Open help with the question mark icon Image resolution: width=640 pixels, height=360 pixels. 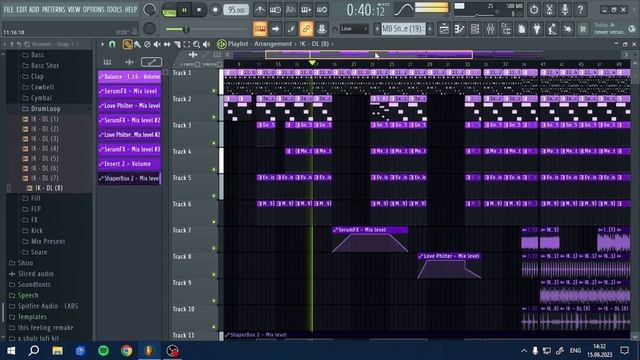580,9
